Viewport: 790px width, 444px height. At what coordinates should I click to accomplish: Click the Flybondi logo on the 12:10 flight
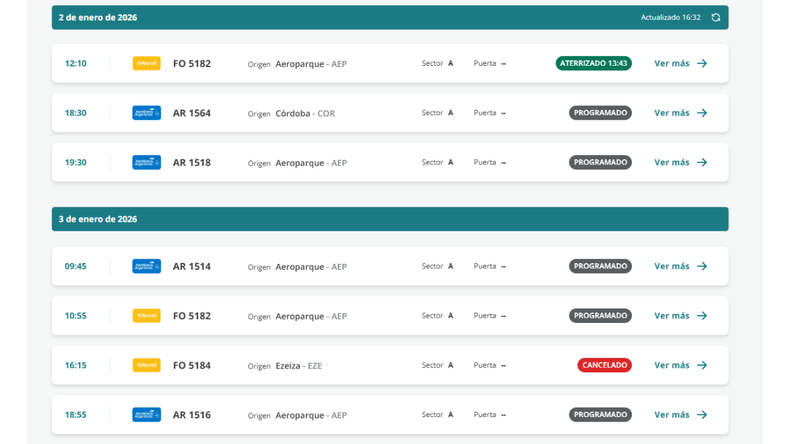pos(146,63)
